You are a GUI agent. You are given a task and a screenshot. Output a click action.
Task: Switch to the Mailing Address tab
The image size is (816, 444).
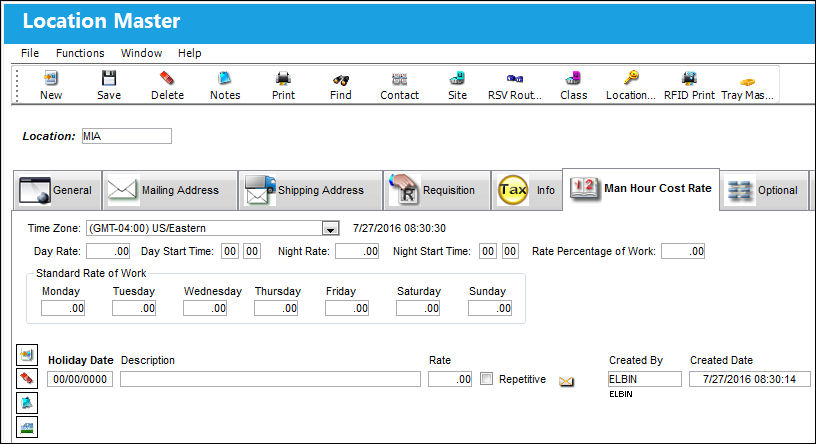pyautogui.click(x=170, y=191)
